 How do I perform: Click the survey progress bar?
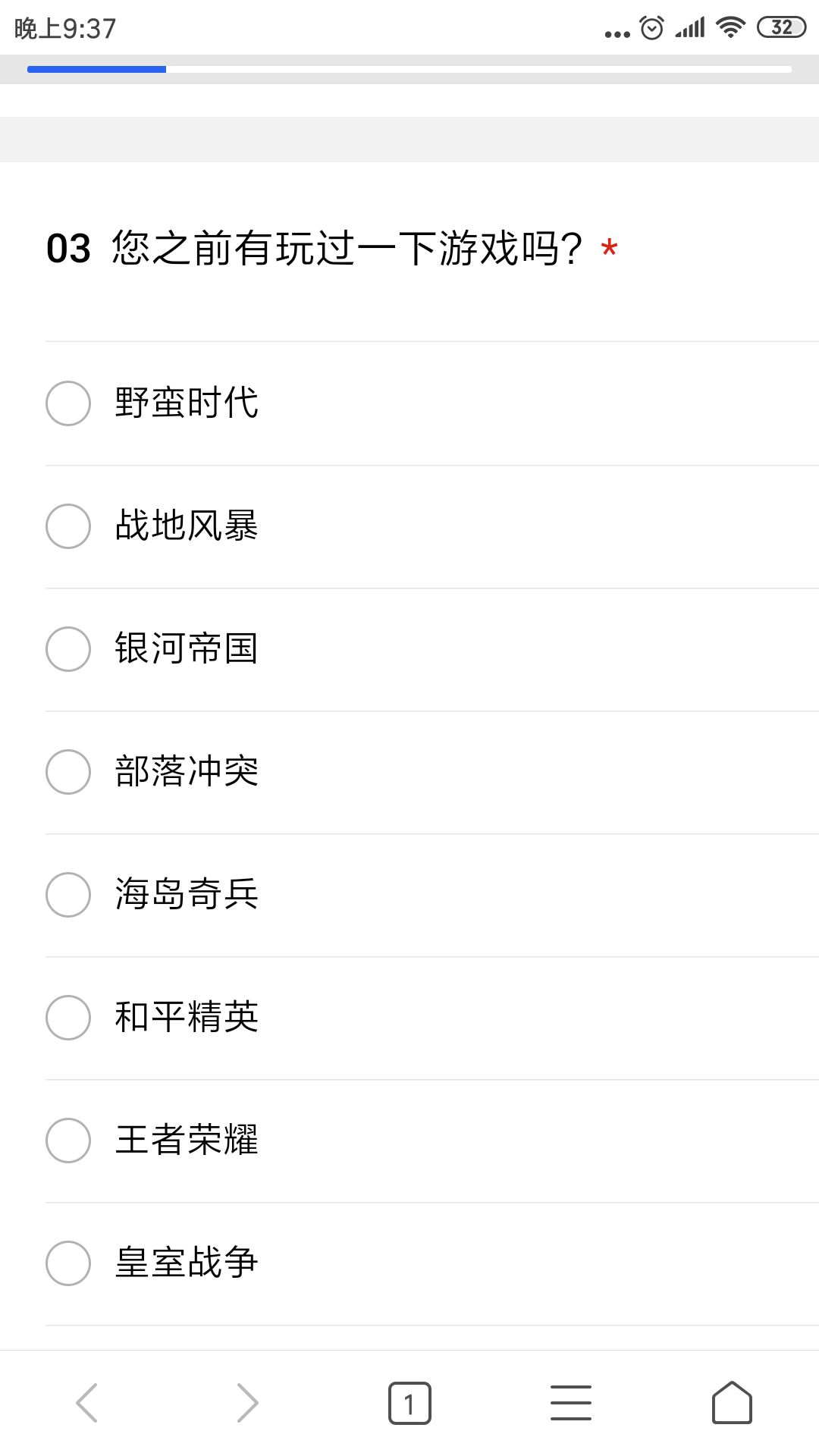coord(409,69)
